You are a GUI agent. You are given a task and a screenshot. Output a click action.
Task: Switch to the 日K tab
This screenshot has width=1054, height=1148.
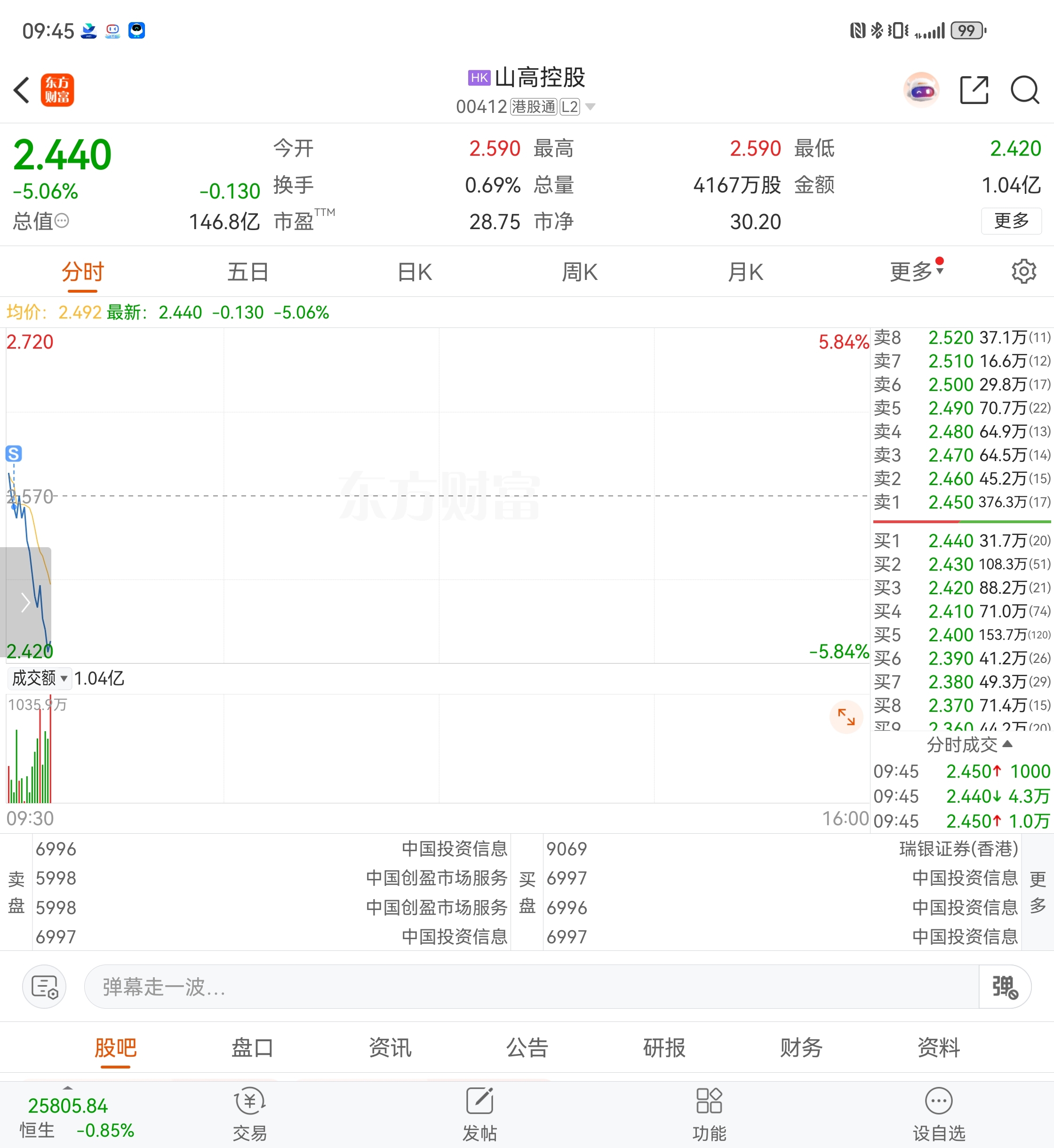(x=415, y=272)
